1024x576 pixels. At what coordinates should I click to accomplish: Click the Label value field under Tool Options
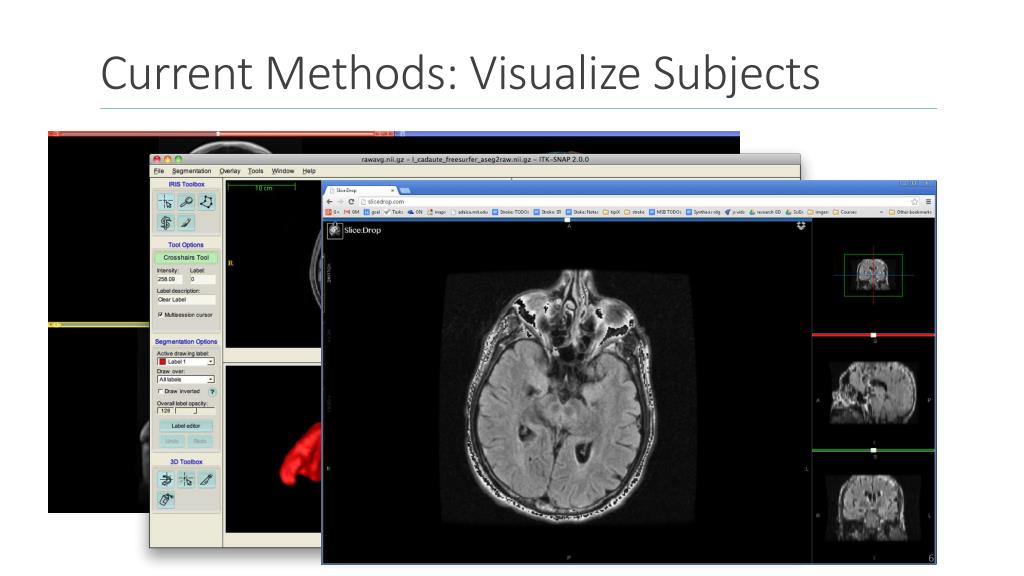(202, 280)
